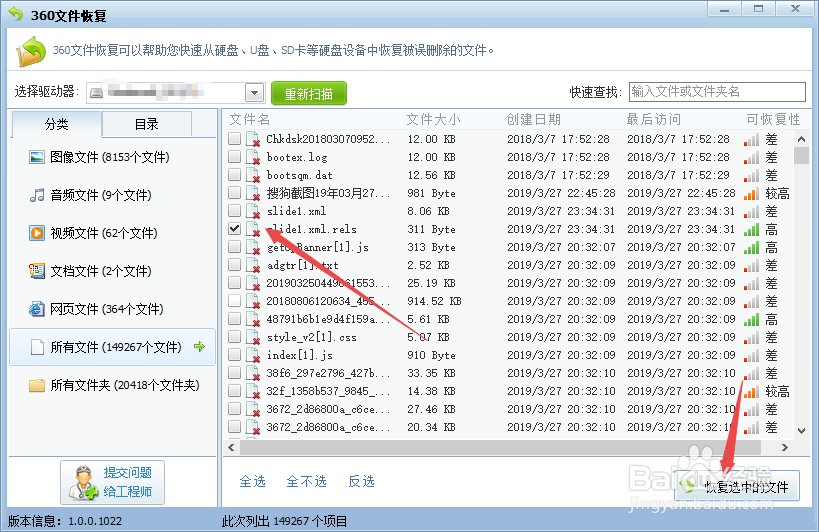Screen dimensions: 819x532
Task: Click the drive icon in the drive selector
Action: [x=96, y=93]
